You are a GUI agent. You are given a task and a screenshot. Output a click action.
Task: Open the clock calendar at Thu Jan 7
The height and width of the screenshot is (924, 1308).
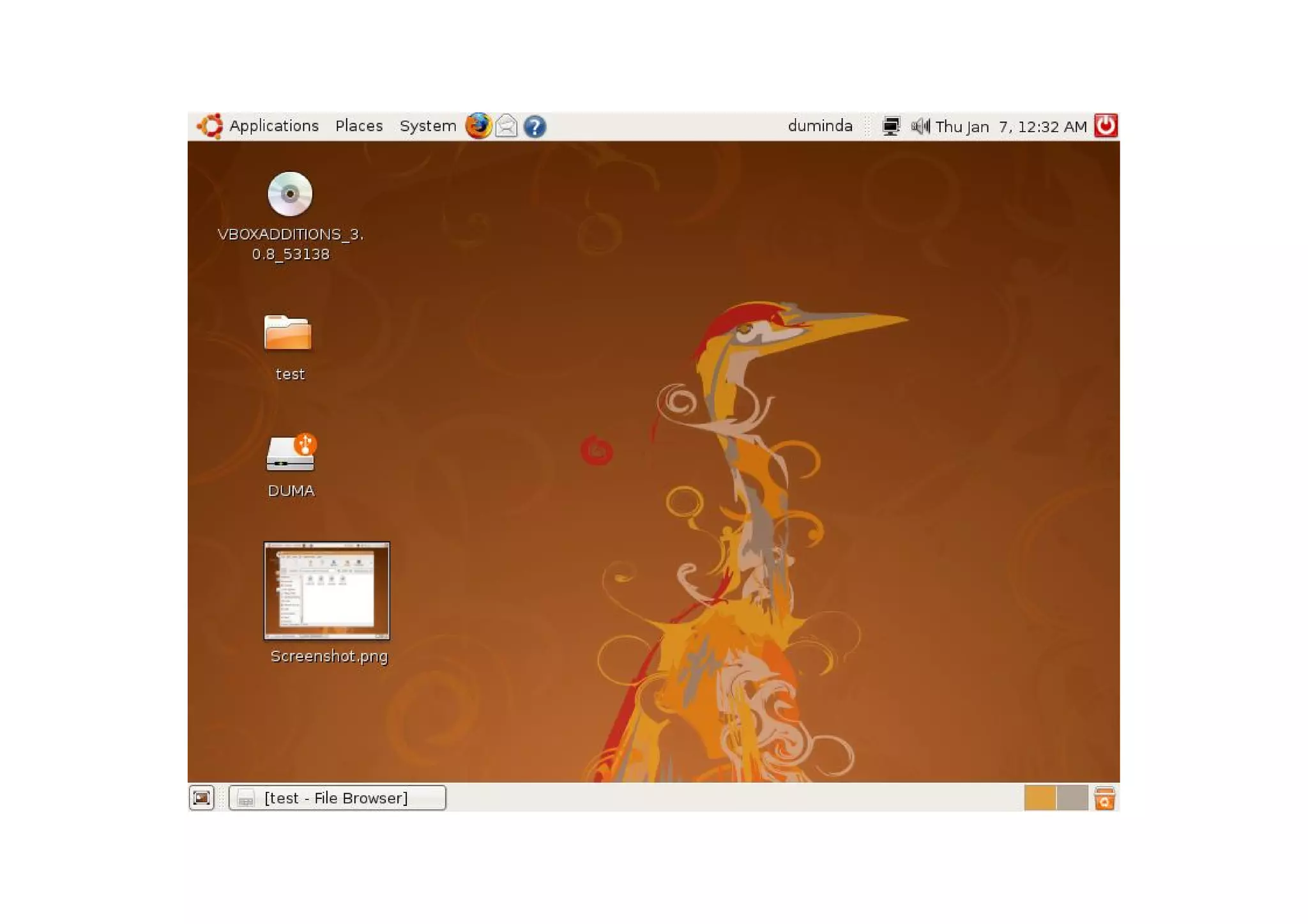[1010, 126]
